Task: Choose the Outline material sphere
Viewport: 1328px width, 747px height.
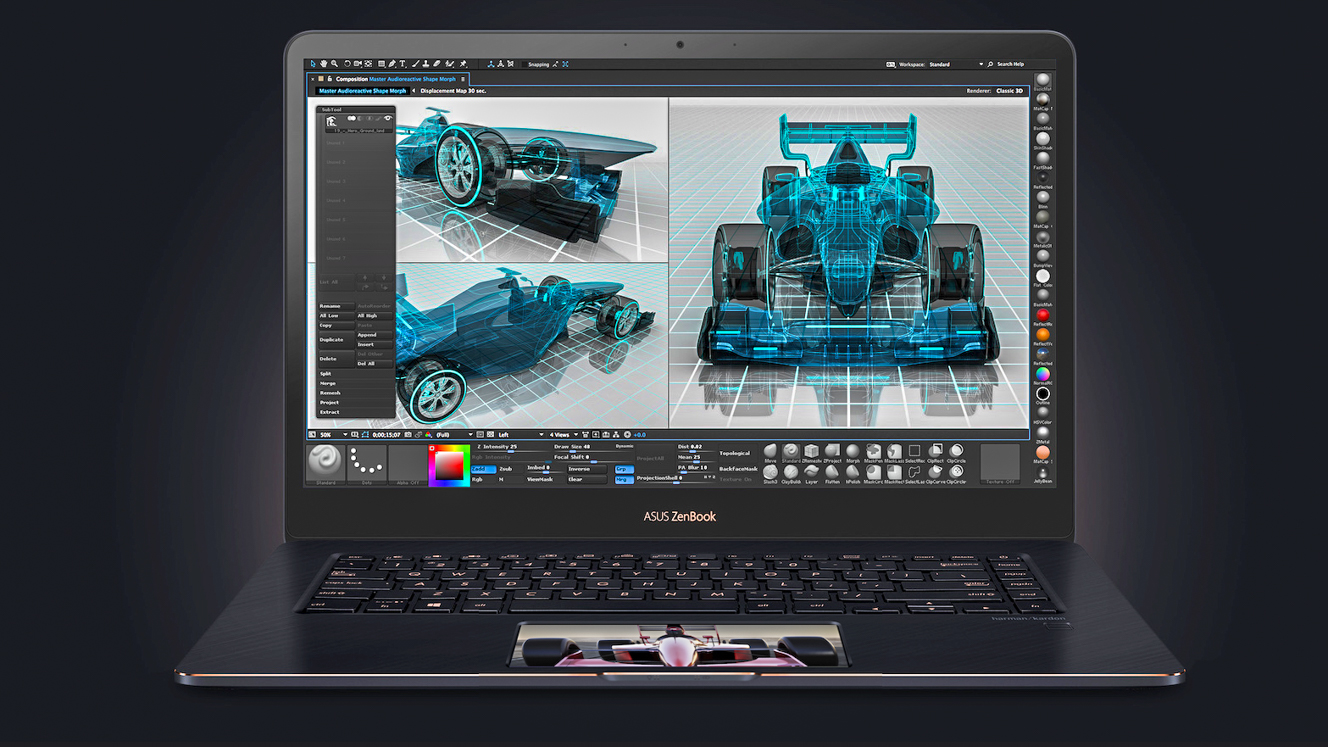Action: point(1043,394)
